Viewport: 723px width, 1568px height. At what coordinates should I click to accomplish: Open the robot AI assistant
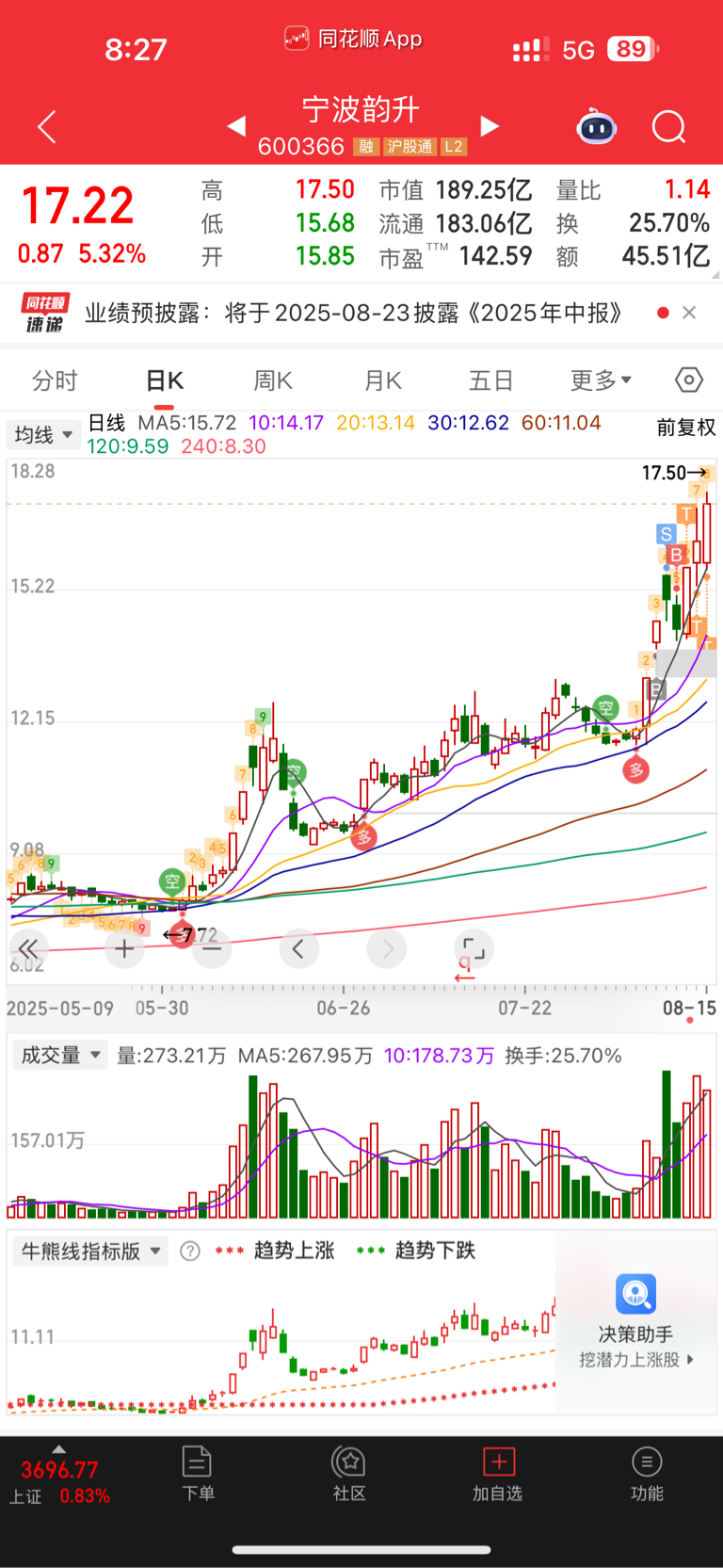click(596, 126)
